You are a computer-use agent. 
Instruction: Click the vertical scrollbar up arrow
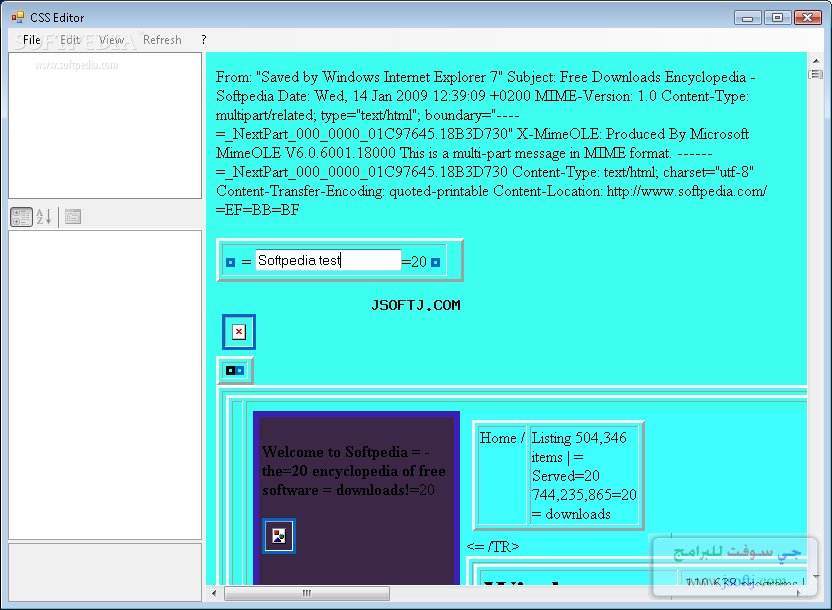click(816, 60)
